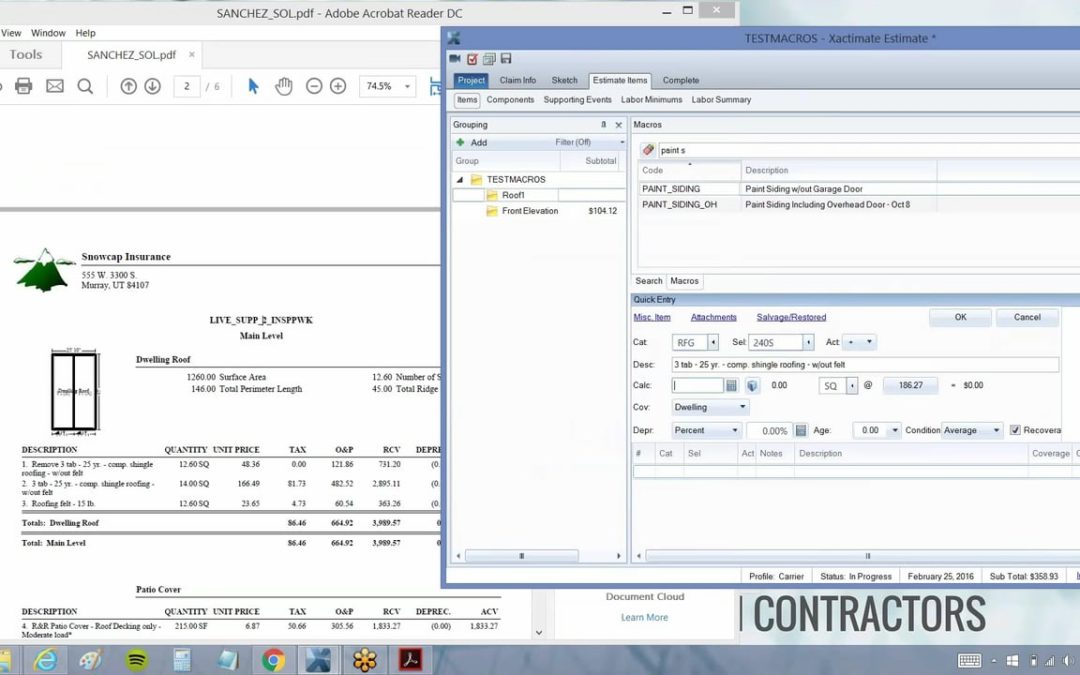The height and width of the screenshot is (675, 1080).
Task: Click Cancel in Quick Entry
Action: 1027,318
